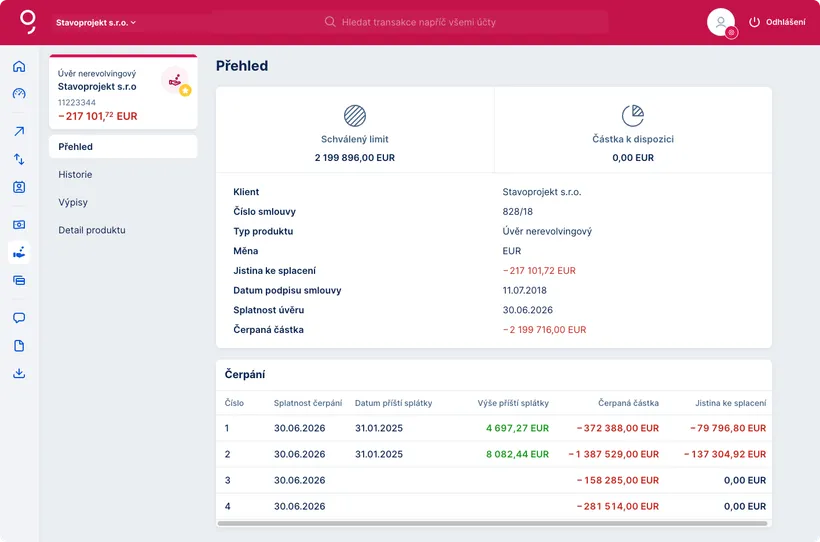Click the outgoing payment arrow icon
The height and width of the screenshot is (542, 820).
coord(19,131)
